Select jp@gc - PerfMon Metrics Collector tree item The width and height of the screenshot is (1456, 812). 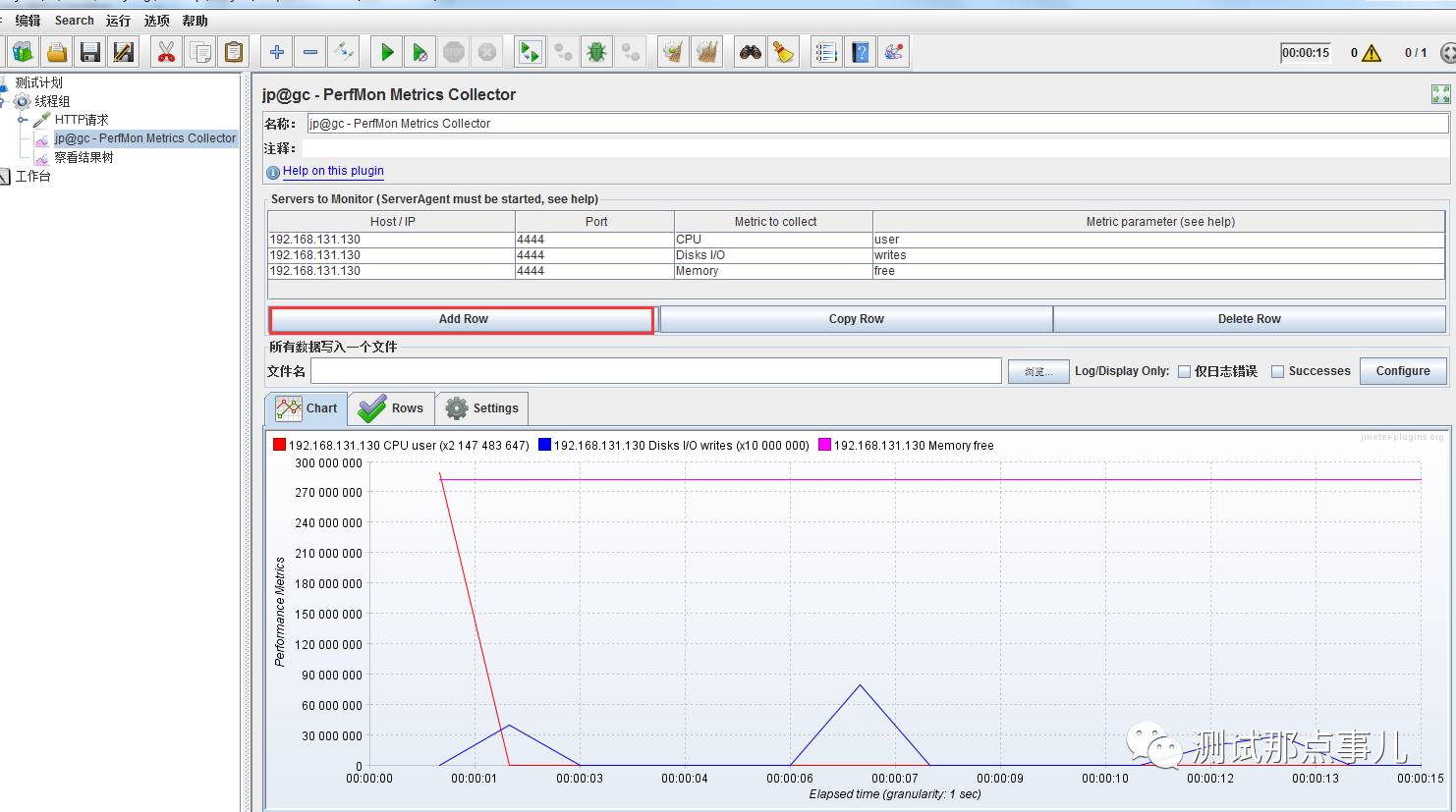[145, 138]
